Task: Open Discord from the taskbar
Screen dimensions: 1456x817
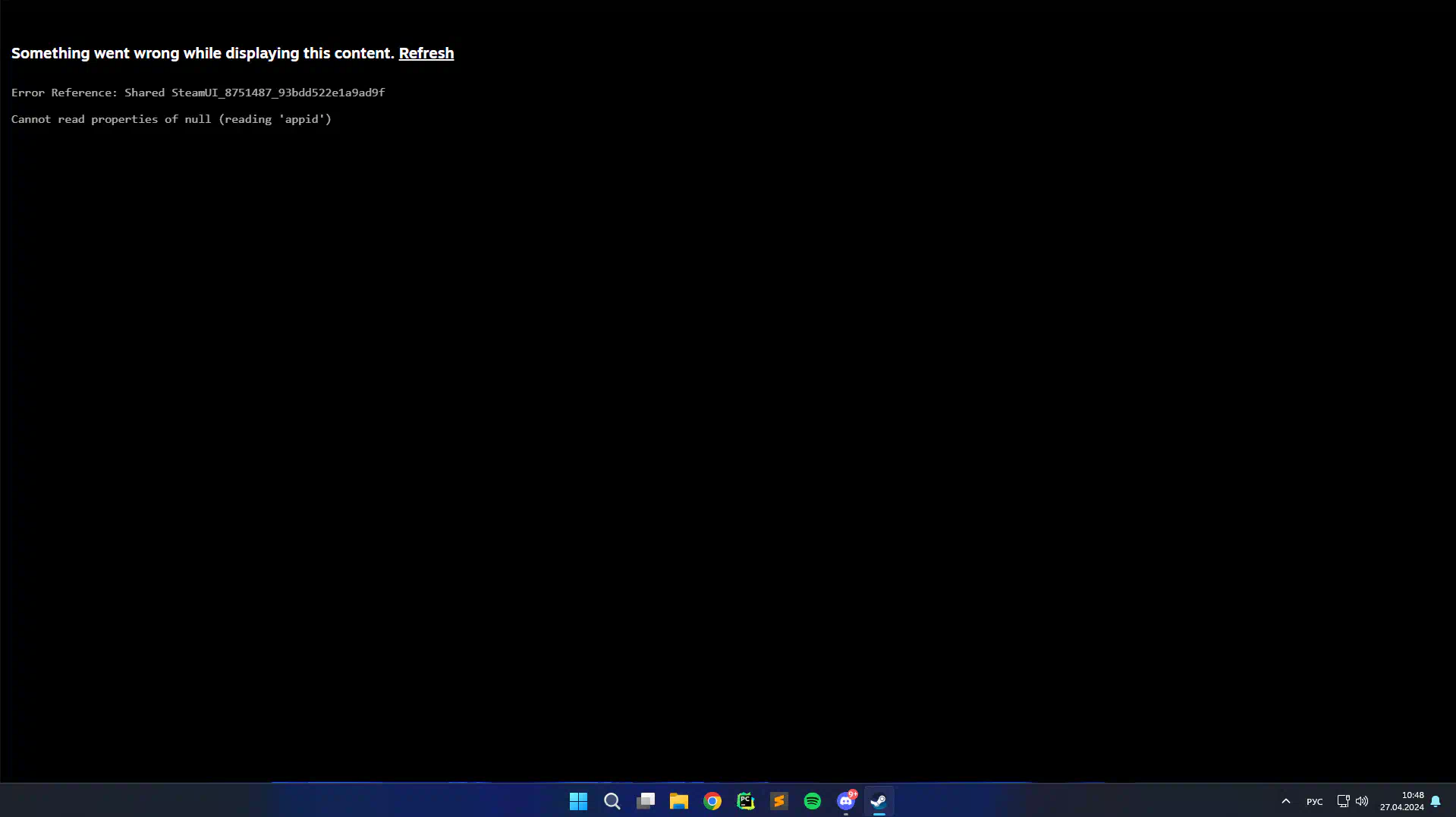Action: [x=845, y=801]
